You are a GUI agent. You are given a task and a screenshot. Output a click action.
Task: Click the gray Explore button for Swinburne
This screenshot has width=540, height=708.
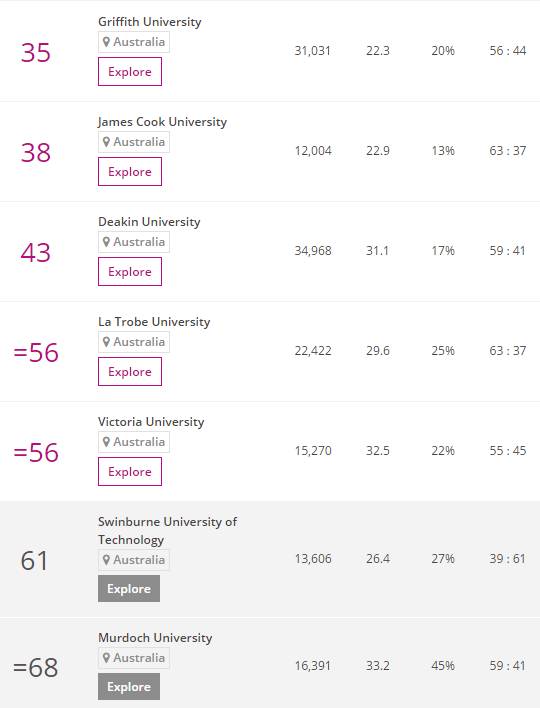129,588
